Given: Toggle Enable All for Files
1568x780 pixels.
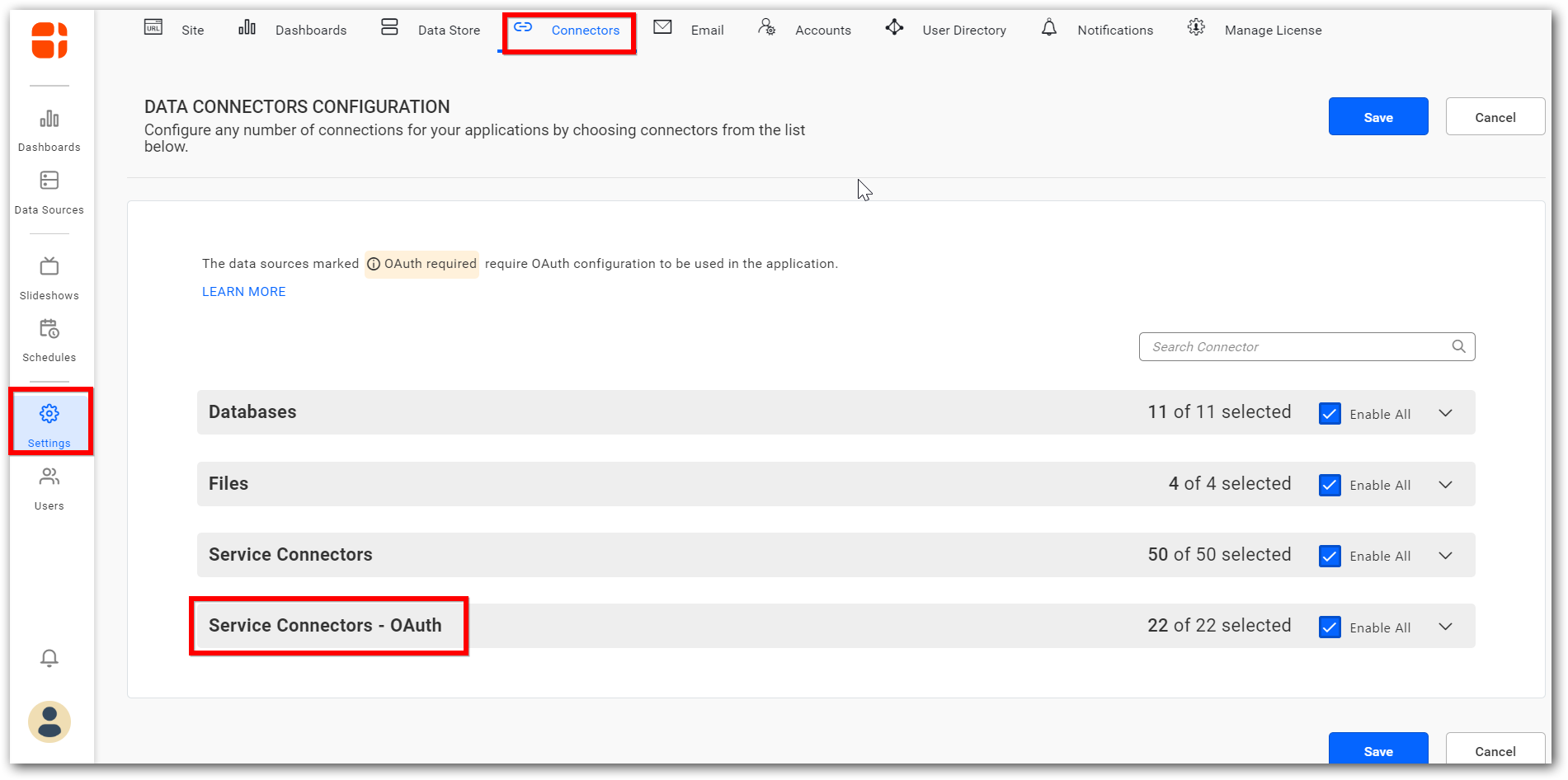Looking at the screenshot, I should pyautogui.click(x=1330, y=485).
